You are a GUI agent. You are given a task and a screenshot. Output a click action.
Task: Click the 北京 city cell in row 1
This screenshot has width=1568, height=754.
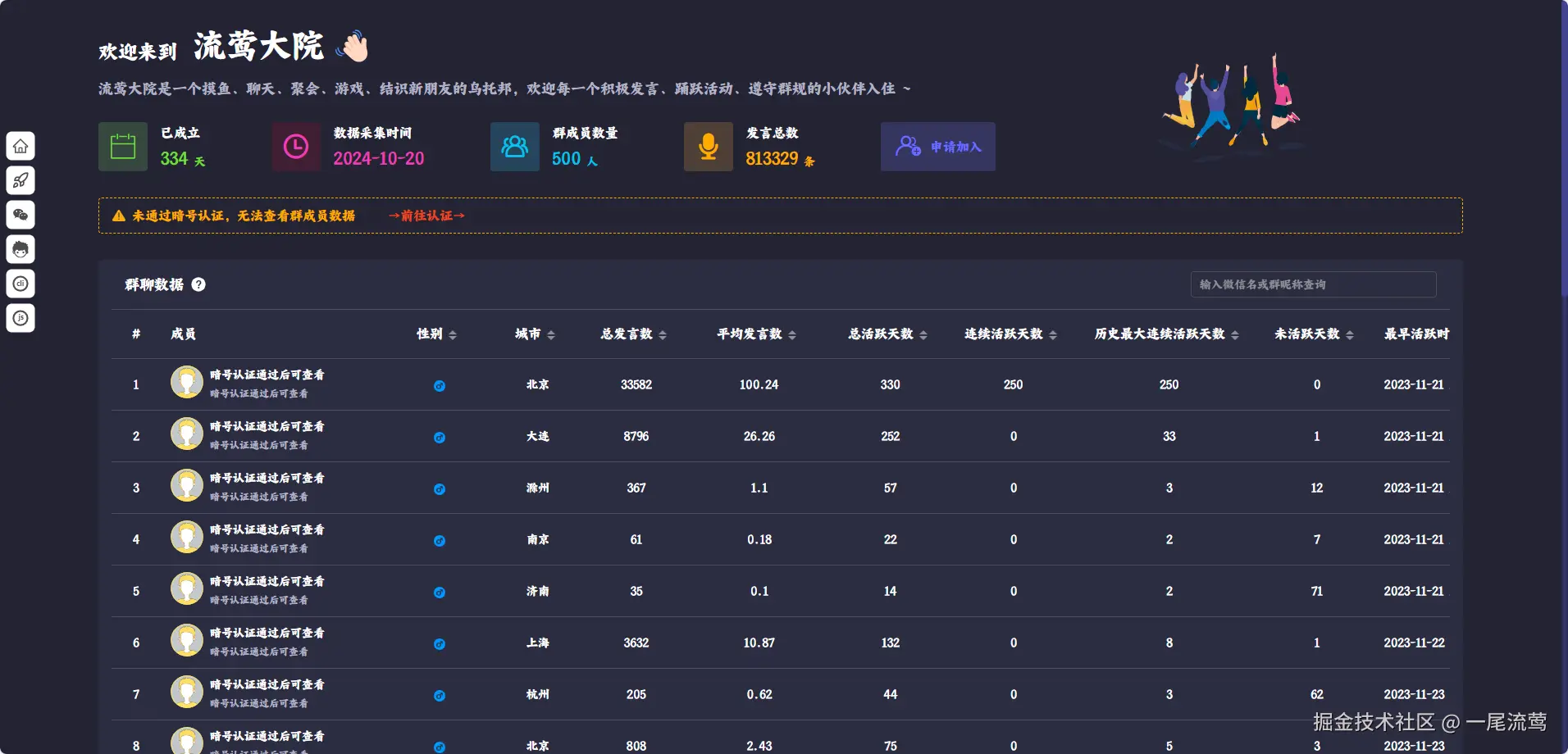pyautogui.click(x=538, y=384)
